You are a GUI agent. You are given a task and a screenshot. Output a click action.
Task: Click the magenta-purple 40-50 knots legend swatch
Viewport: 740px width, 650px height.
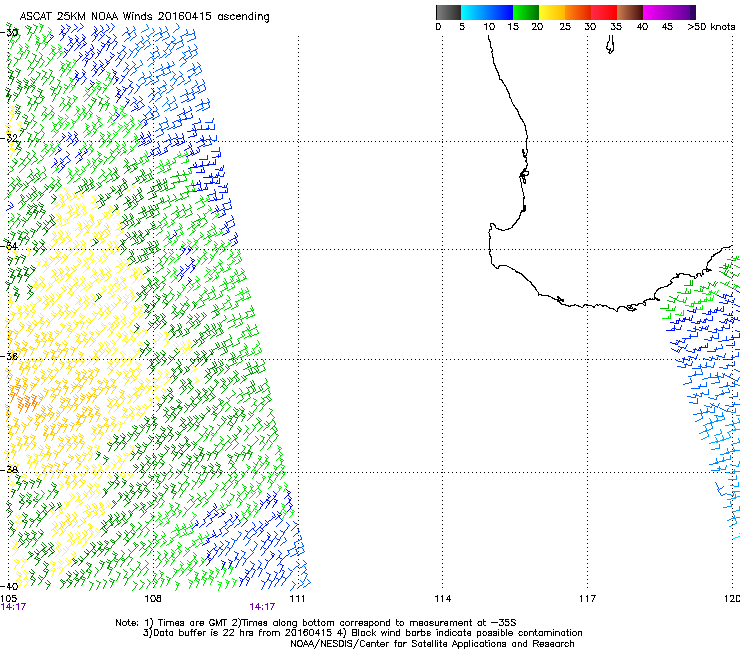(669, 12)
